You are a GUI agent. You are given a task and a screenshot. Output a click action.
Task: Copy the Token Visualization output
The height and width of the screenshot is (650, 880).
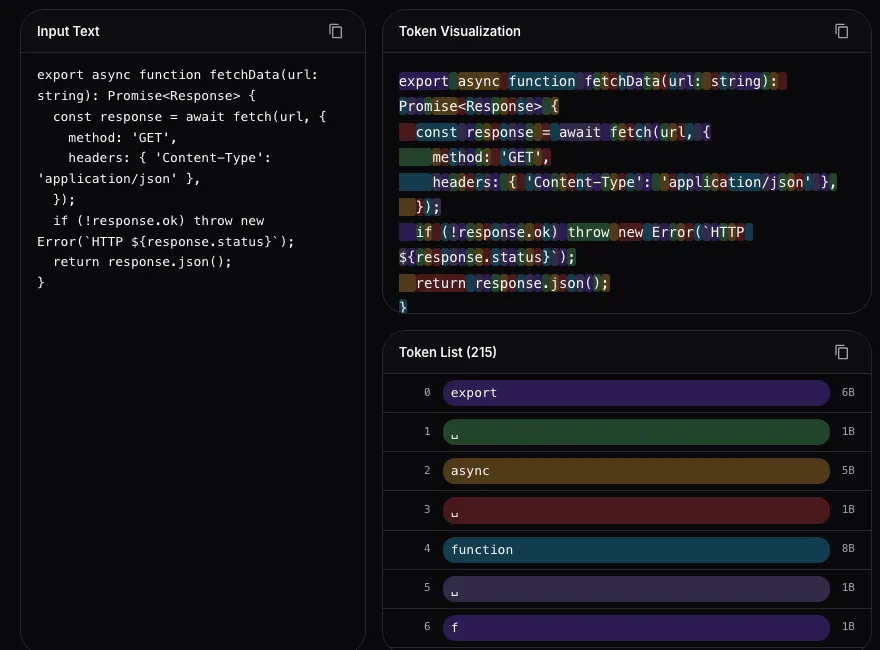tap(841, 31)
